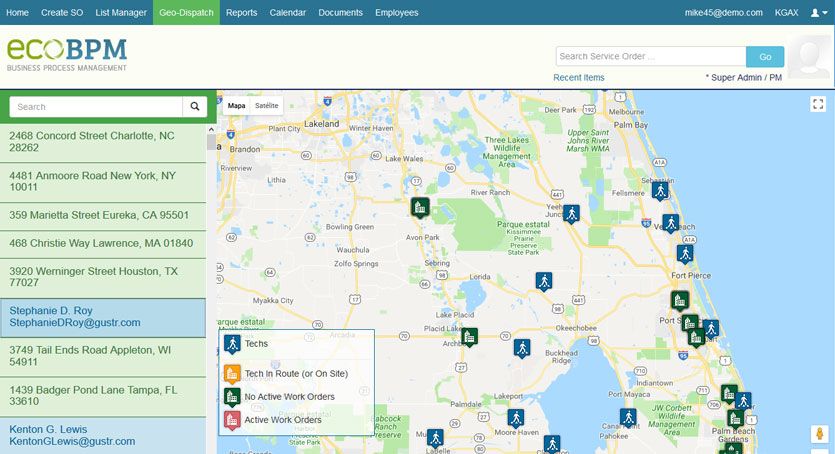
Task: Open the Reports menu
Action: 241,12
